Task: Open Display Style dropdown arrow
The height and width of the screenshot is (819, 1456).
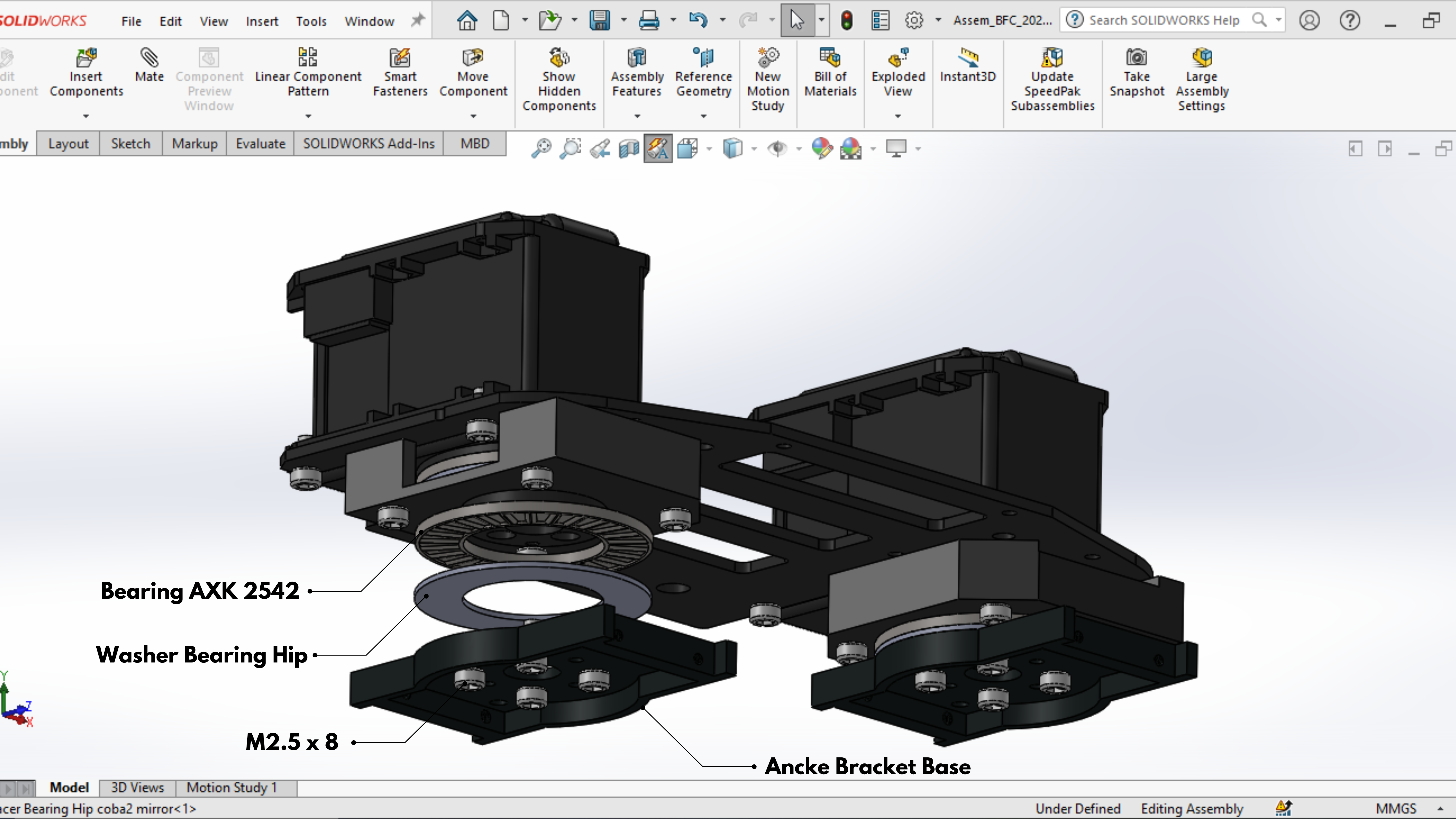Action: pyautogui.click(x=754, y=149)
